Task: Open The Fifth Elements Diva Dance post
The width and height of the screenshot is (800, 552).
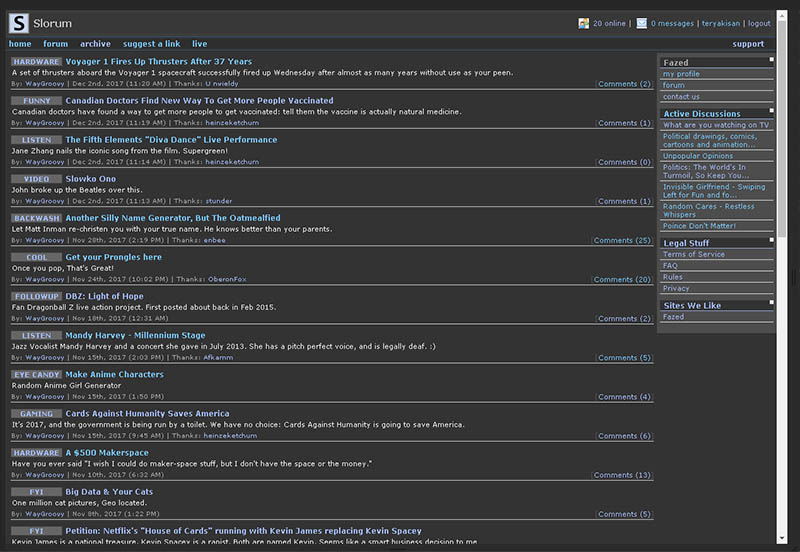Action: tap(171, 140)
